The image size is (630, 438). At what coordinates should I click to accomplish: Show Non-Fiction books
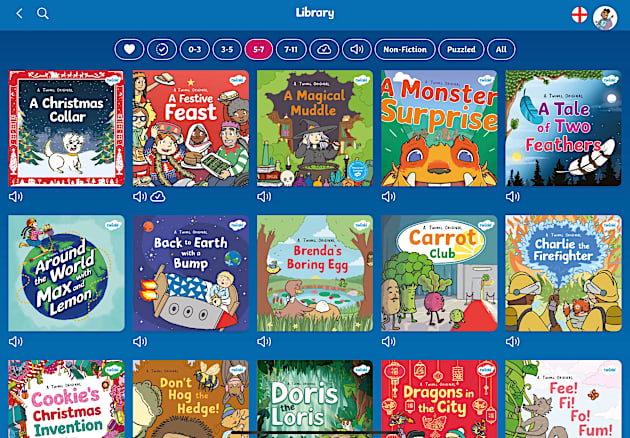405,49
